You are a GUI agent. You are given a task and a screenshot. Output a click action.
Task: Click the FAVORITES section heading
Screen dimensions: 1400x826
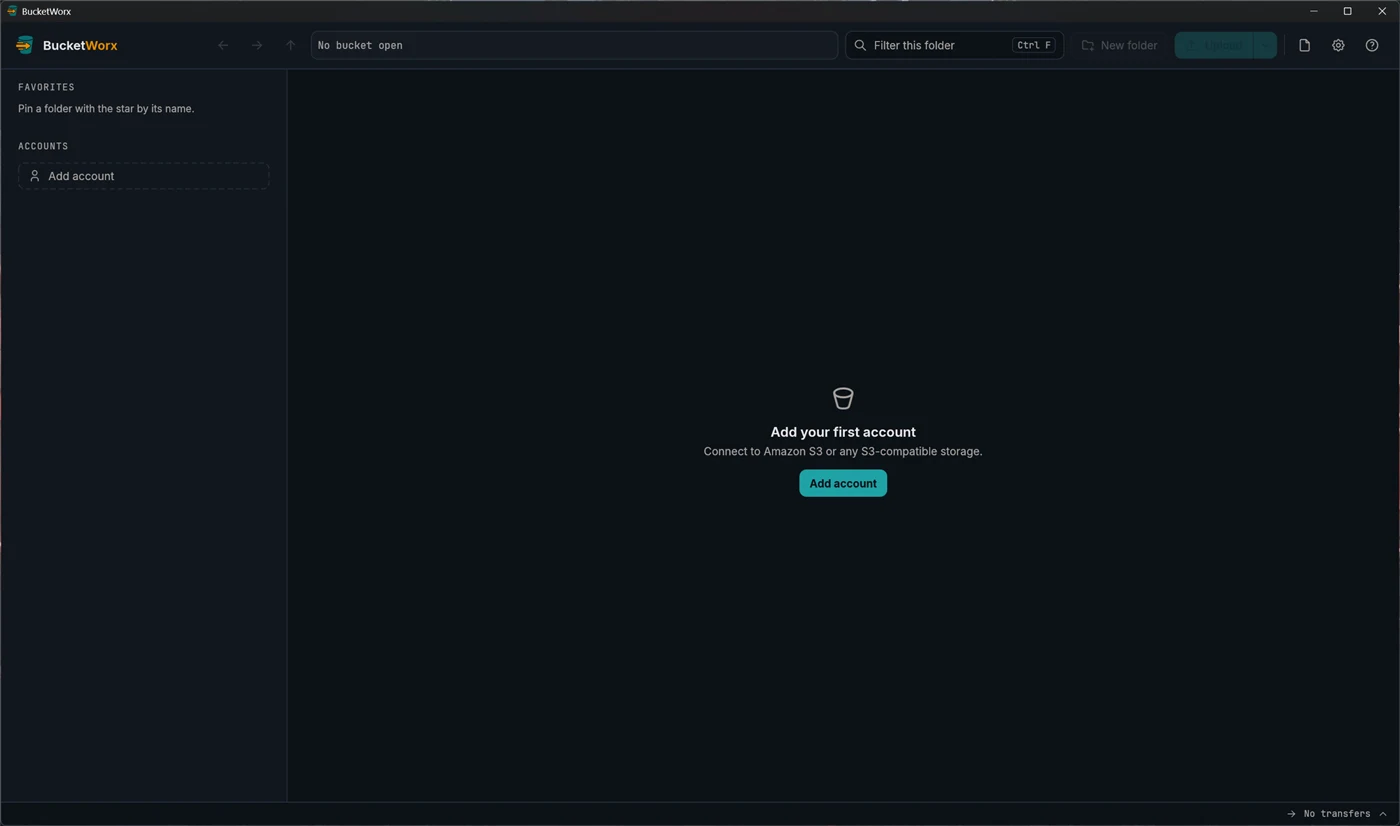coord(46,87)
